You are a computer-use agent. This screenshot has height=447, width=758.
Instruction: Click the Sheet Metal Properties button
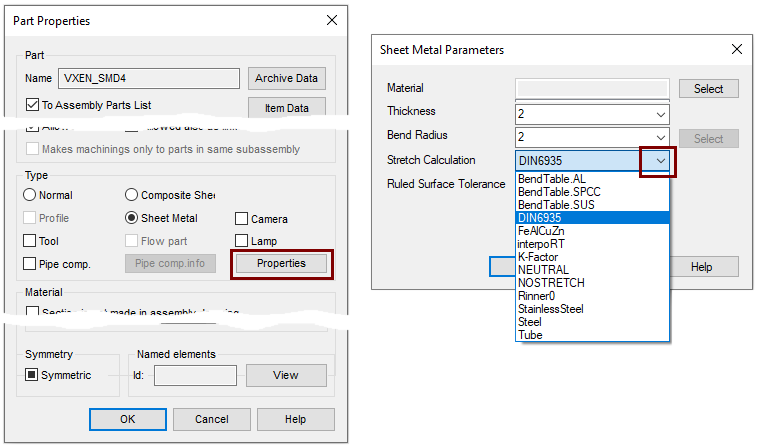point(281,263)
